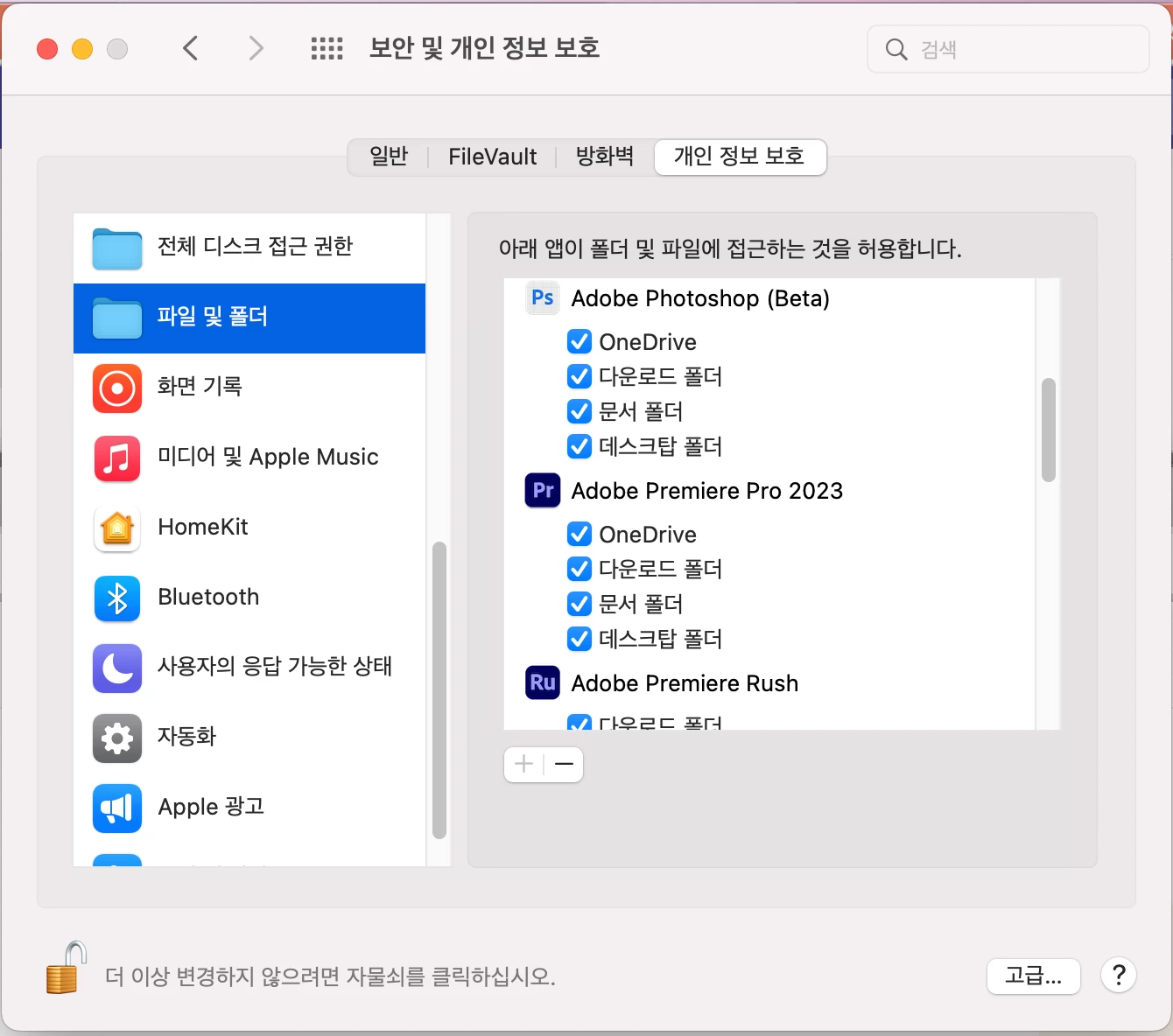Screen dimensions: 1173x1036
Task: Uncheck 다운로드 폴더 under Adobe Photoshop (Beta)
Action: pyautogui.click(x=579, y=376)
